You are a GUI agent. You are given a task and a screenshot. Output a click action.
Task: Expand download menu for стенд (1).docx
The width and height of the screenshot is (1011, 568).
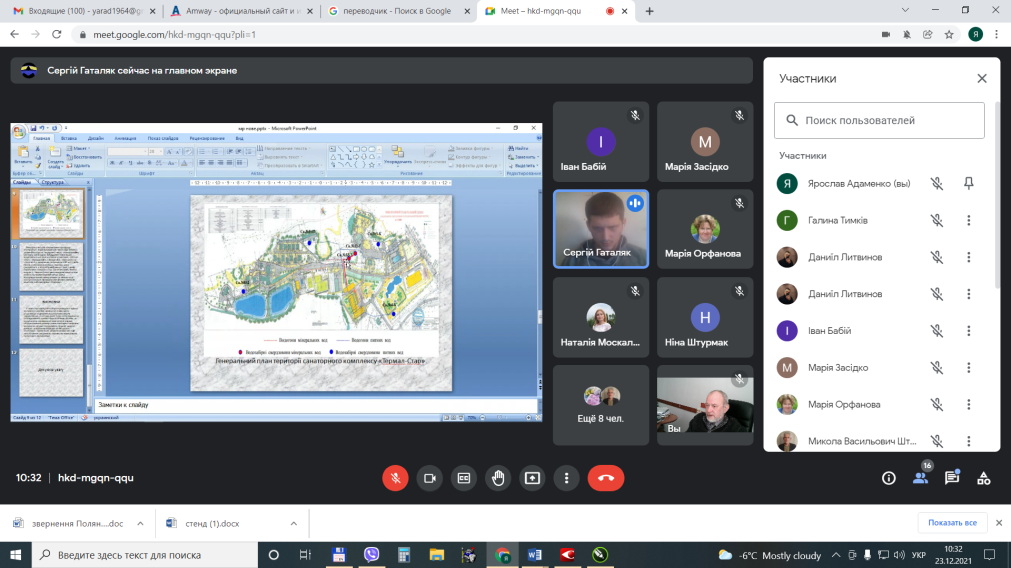click(x=294, y=523)
